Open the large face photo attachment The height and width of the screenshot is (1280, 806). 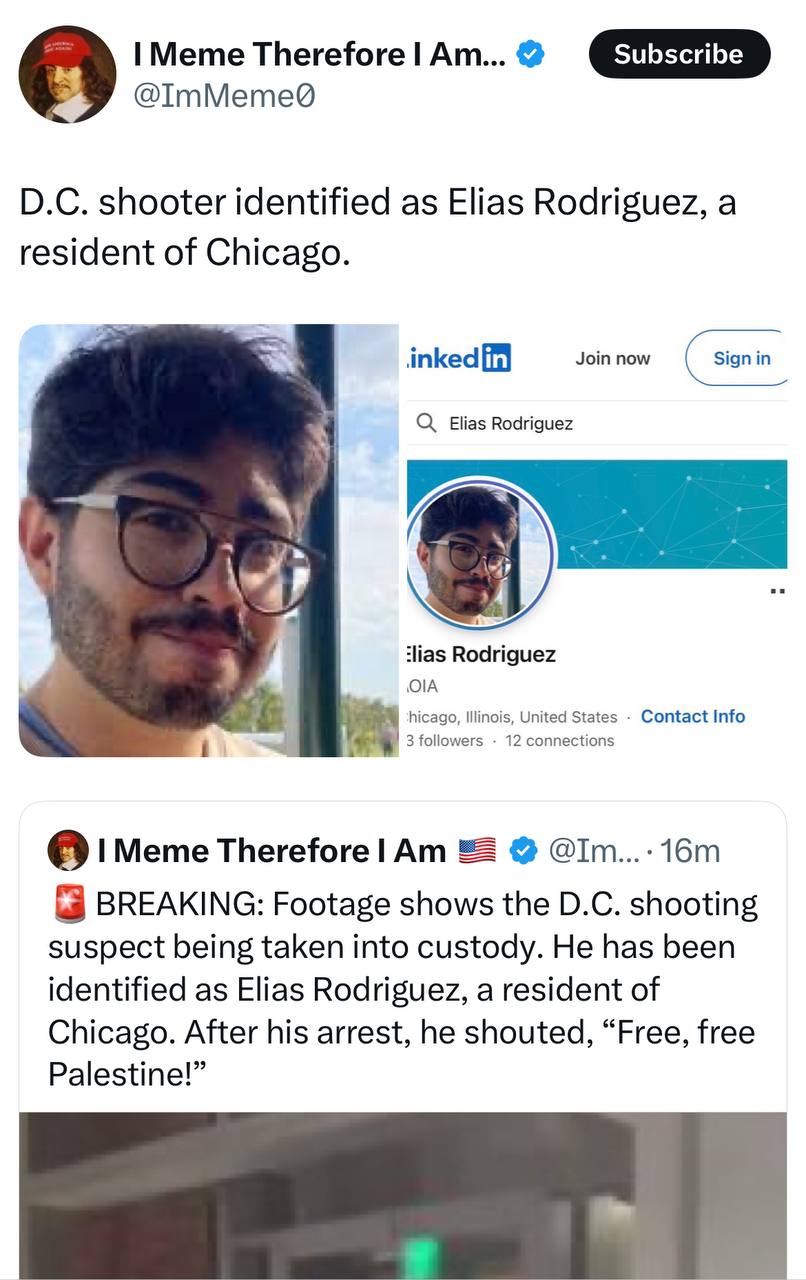click(x=208, y=540)
